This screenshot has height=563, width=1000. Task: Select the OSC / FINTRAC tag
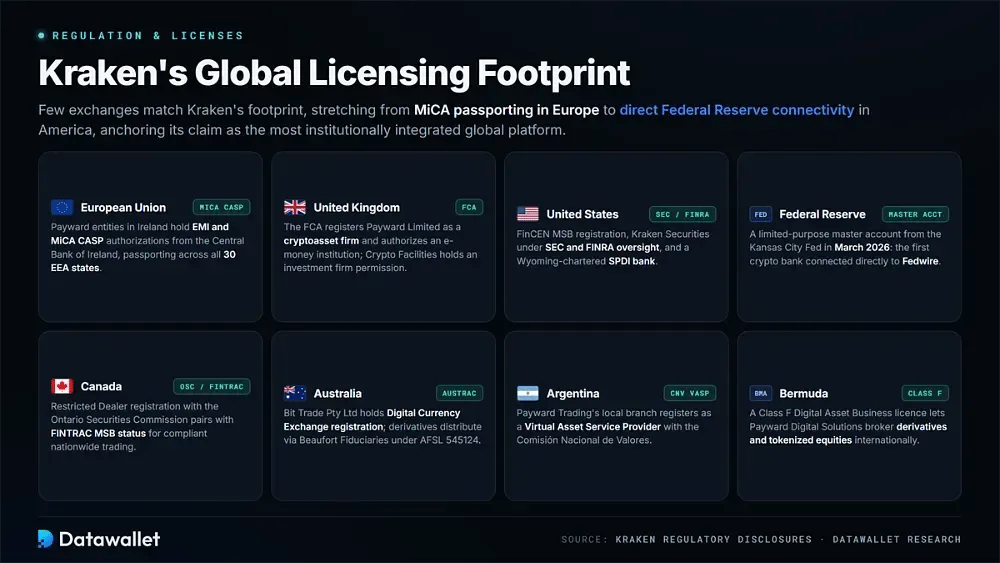click(212, 386)
